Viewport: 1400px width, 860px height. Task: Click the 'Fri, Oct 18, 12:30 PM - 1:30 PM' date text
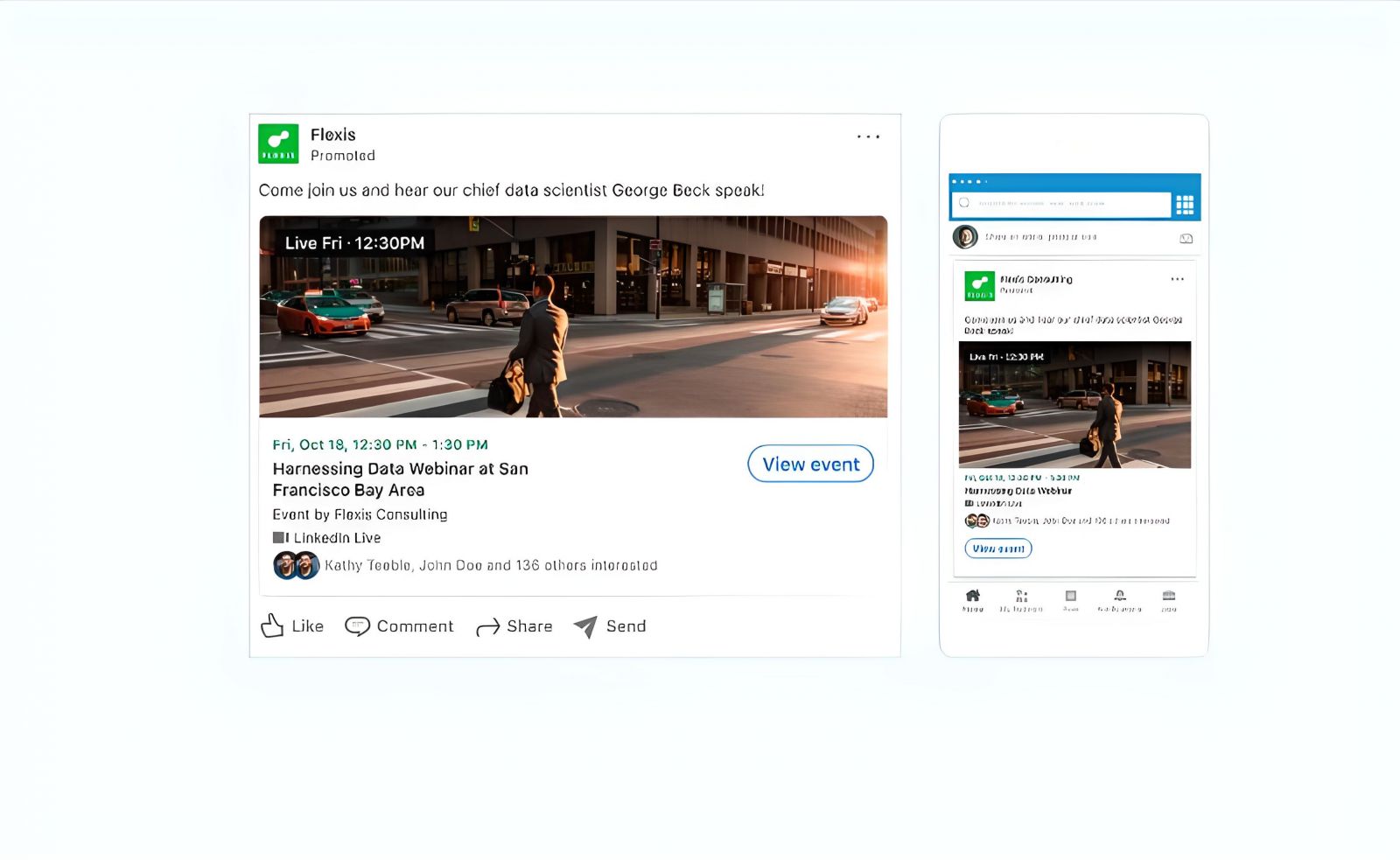point(380,444)
